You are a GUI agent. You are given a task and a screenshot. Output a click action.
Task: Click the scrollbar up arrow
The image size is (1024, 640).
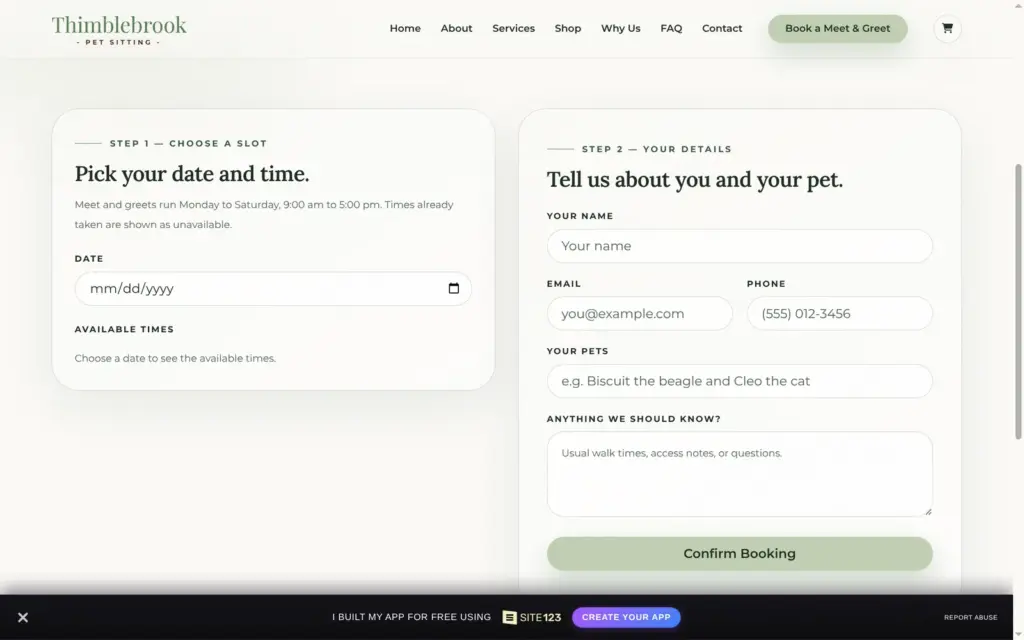1018,5
